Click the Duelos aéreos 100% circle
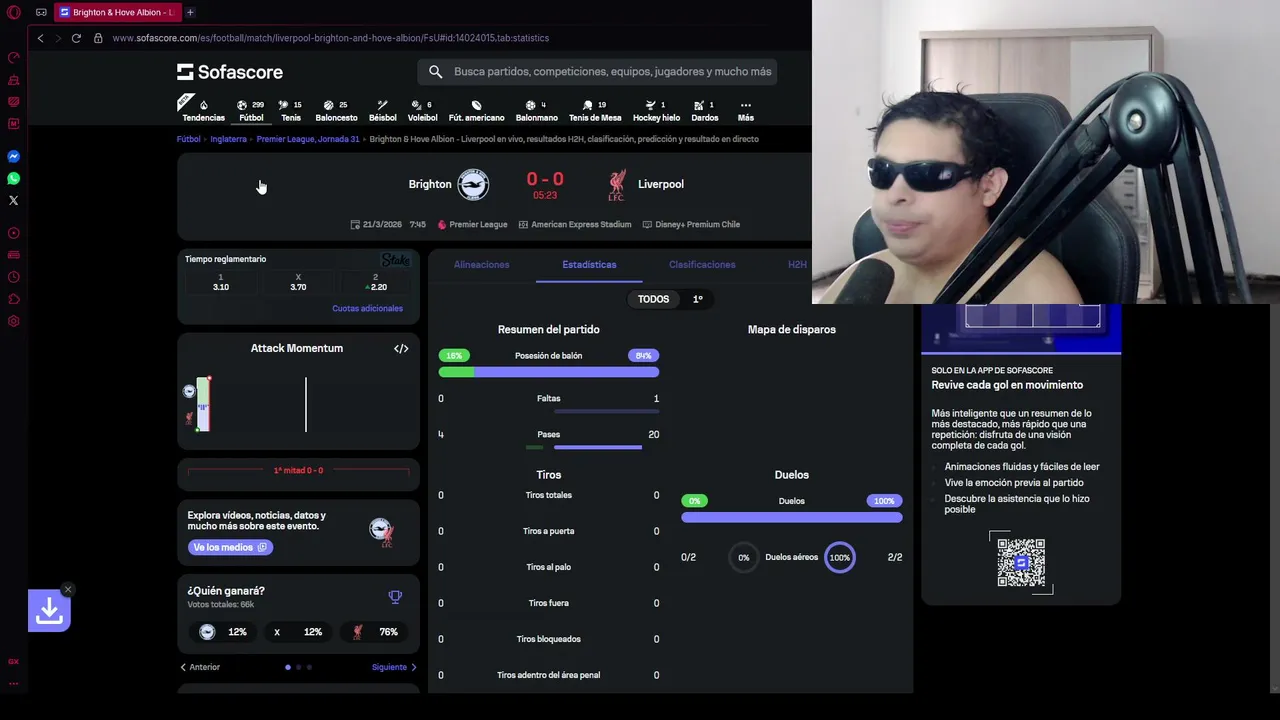The image size is (1280, 720). tap(840, 557)
